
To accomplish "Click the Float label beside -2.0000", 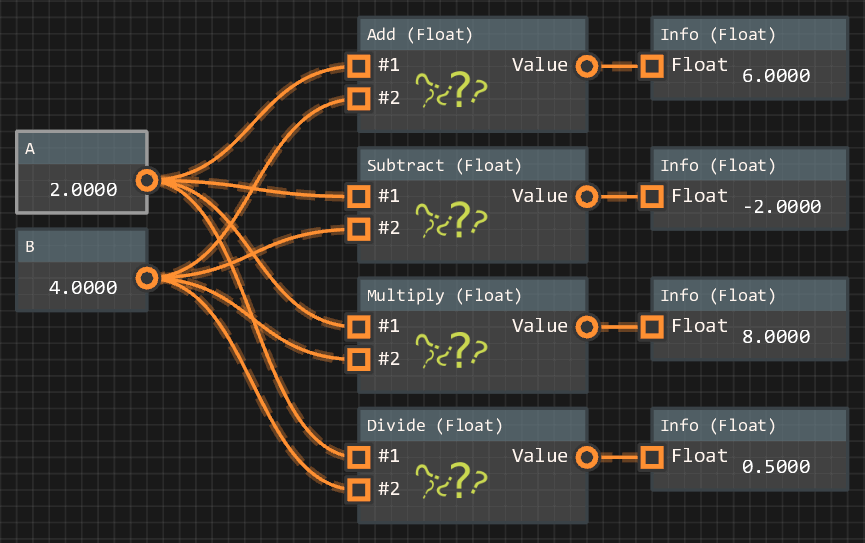I will click(700, 195).
